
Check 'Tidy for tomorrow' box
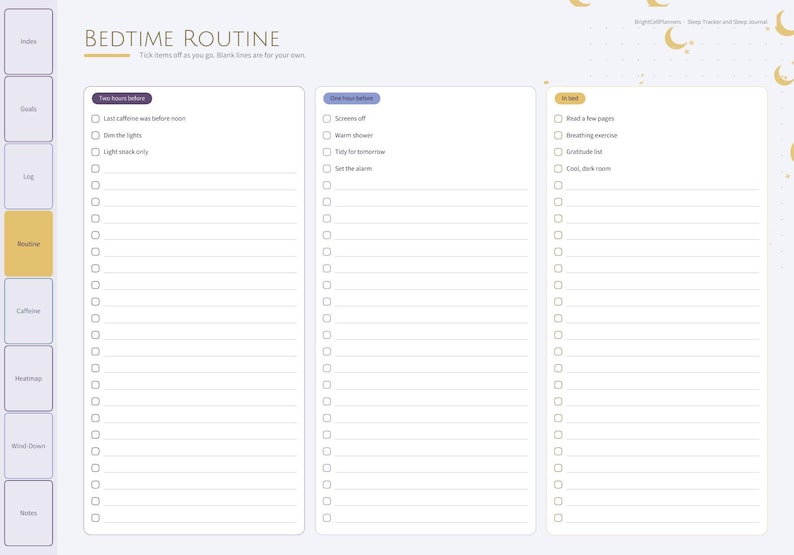(x=327, y=152)
